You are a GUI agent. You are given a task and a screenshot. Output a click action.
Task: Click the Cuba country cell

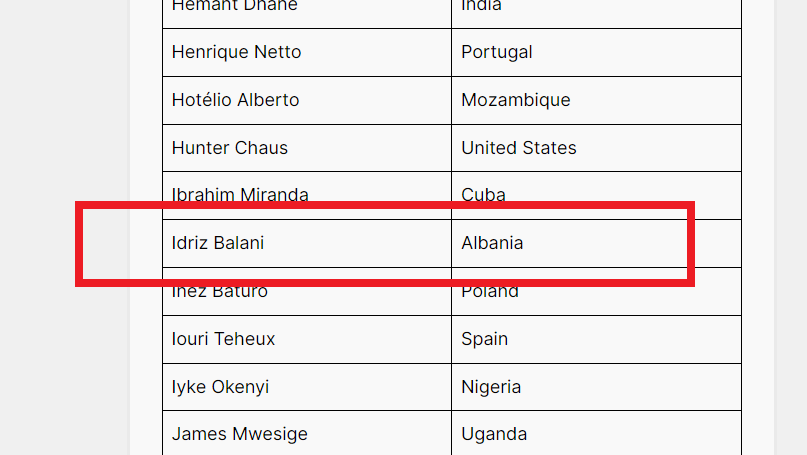[596, 196]
